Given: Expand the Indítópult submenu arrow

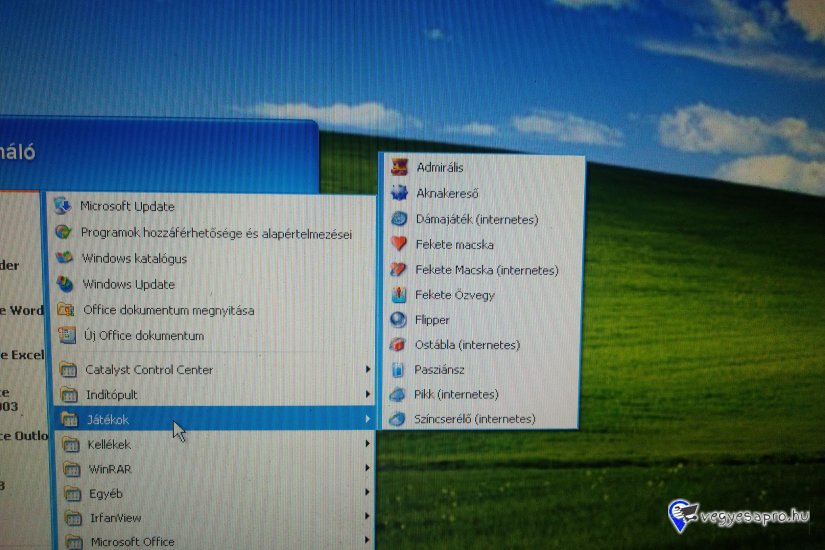Looking at the screenshot, I should point(368,394).
